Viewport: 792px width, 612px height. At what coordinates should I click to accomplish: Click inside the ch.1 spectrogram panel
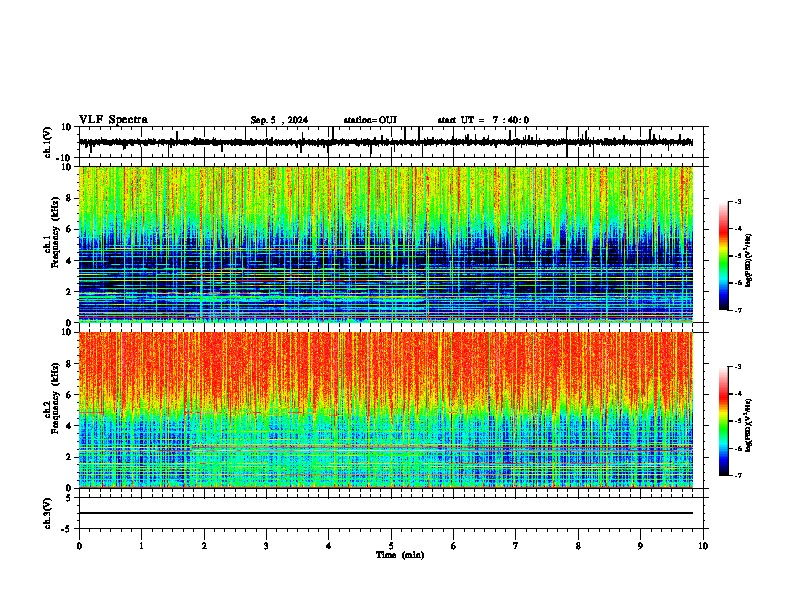386,244
